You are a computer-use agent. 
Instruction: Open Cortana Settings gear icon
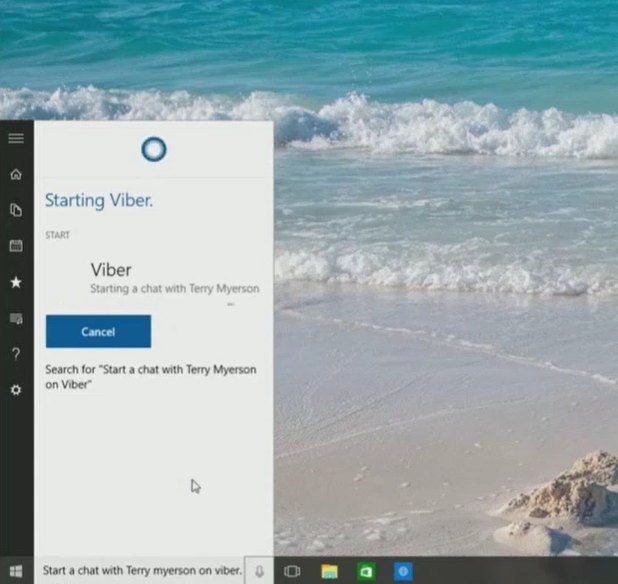tap(16, 390)
